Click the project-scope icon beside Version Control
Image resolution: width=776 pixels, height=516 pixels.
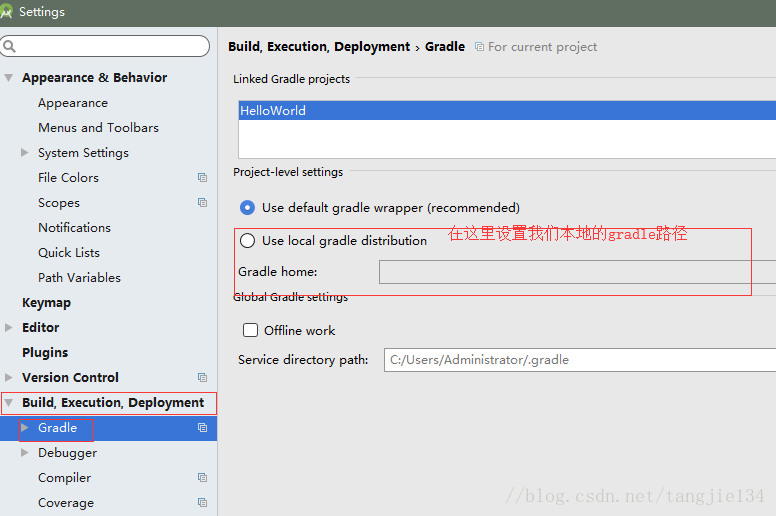[x=202, y=377]
